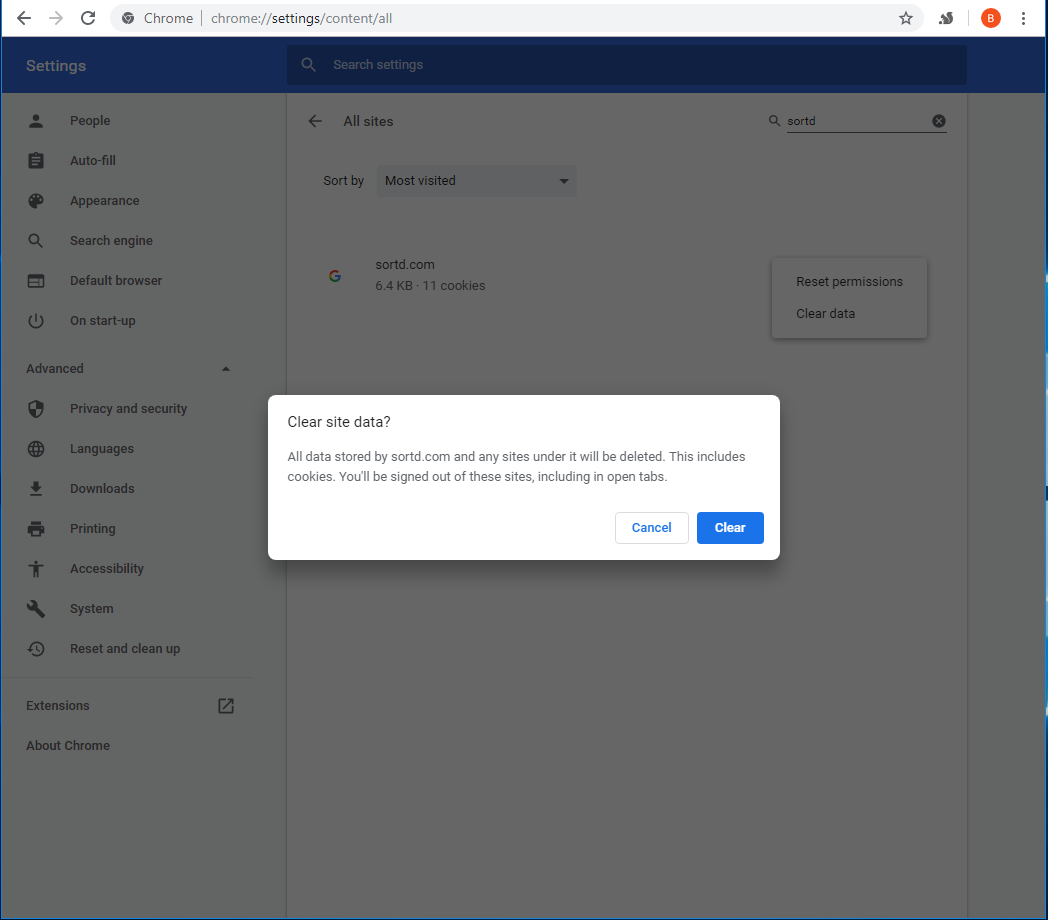Select Clear data from the menu
1048x920 pixels.
click(x=849, y=314)
